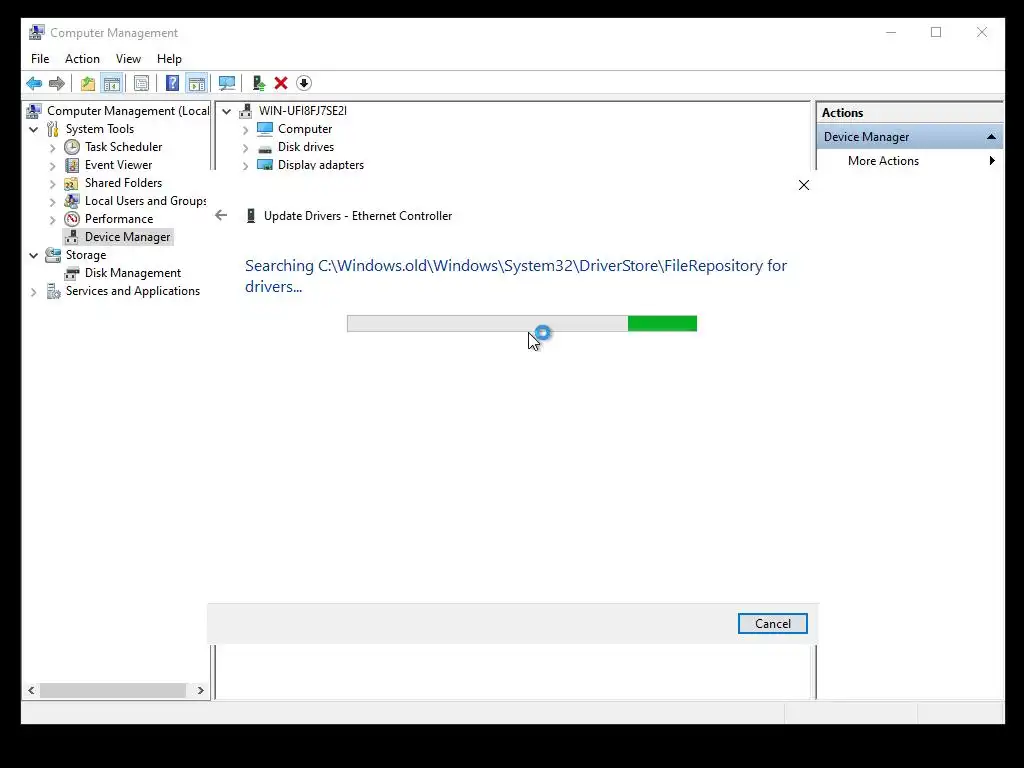Click the Local Users and Groups icon
This screenshot has height=768, width=1024.
(x=72, y=201)
